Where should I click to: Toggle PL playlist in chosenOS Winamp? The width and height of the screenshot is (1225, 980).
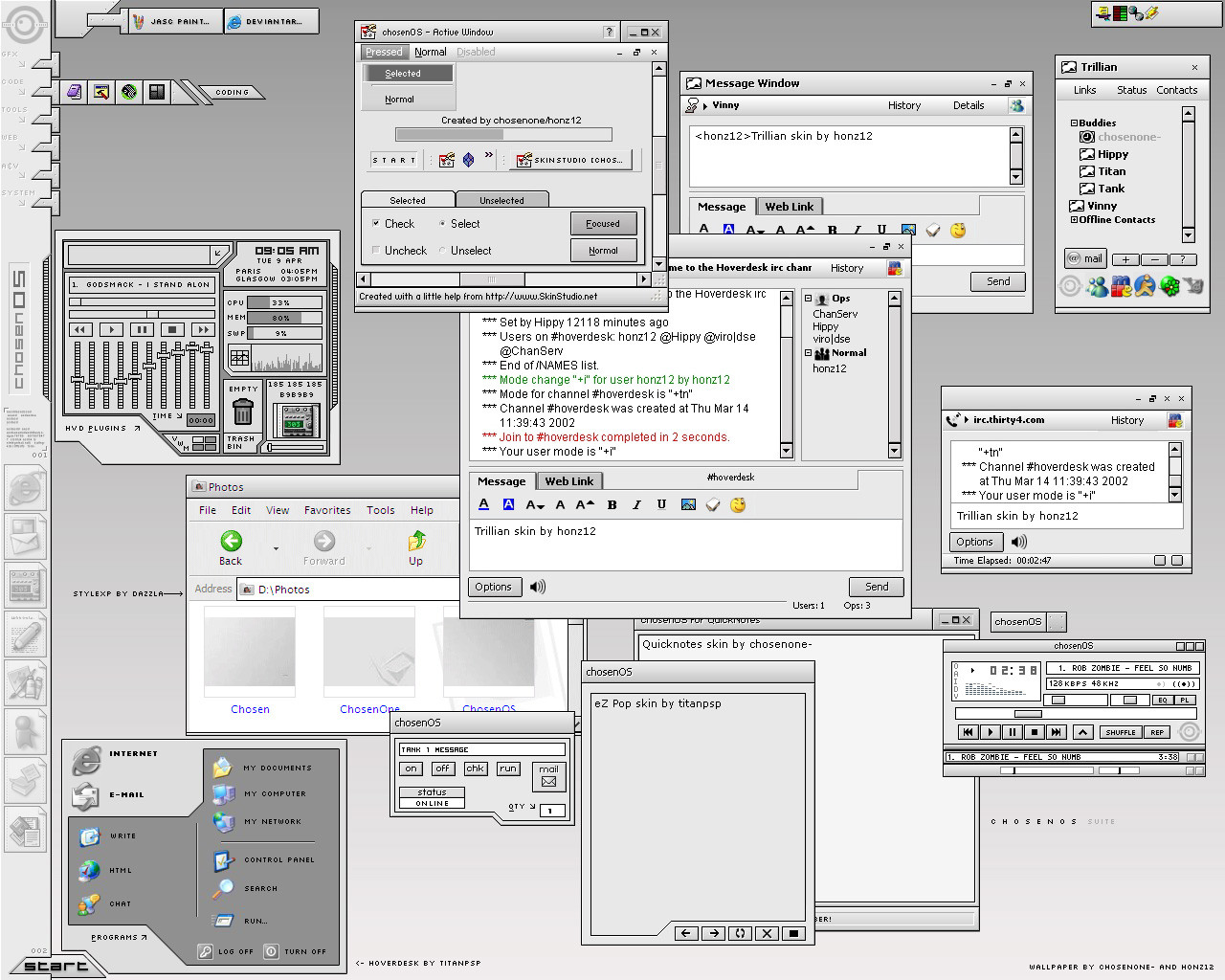1184,700
